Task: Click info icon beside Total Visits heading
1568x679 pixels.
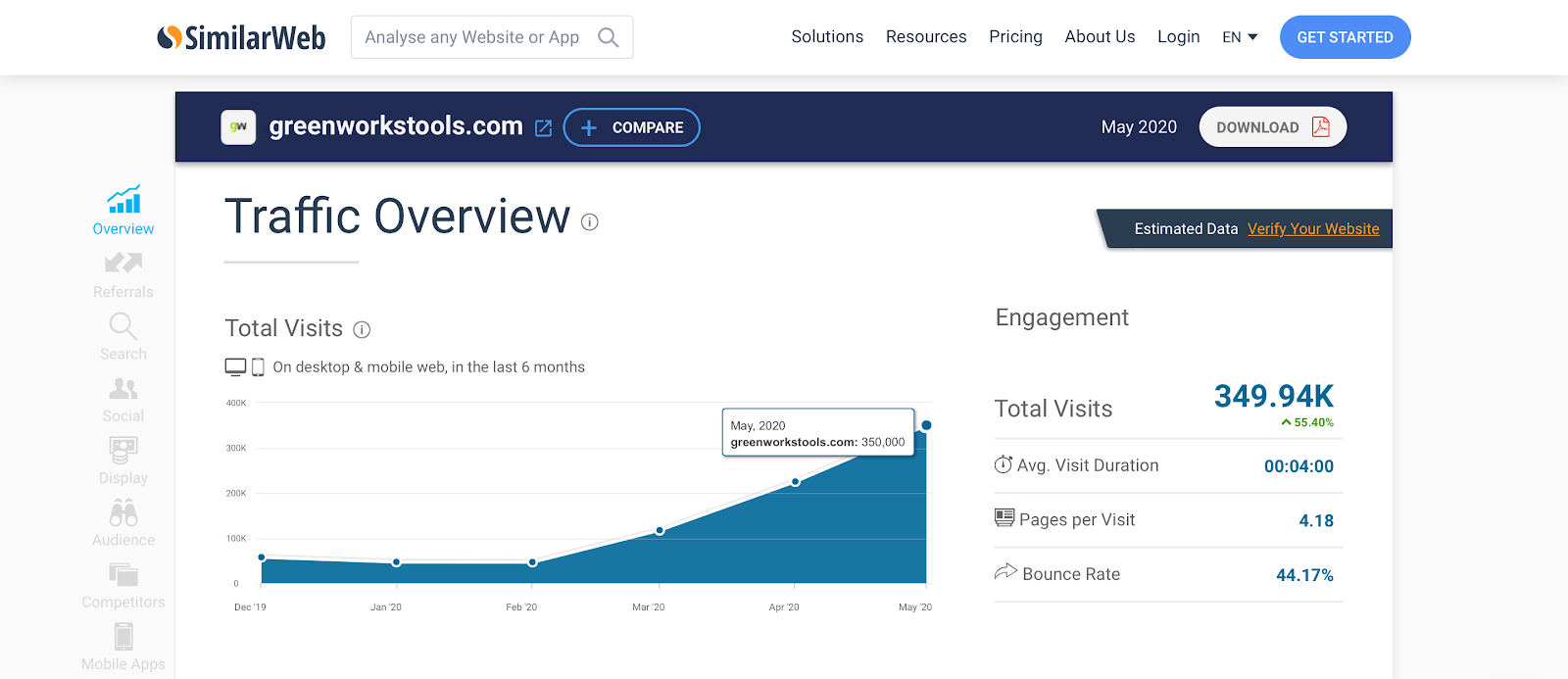Action: 362,329
